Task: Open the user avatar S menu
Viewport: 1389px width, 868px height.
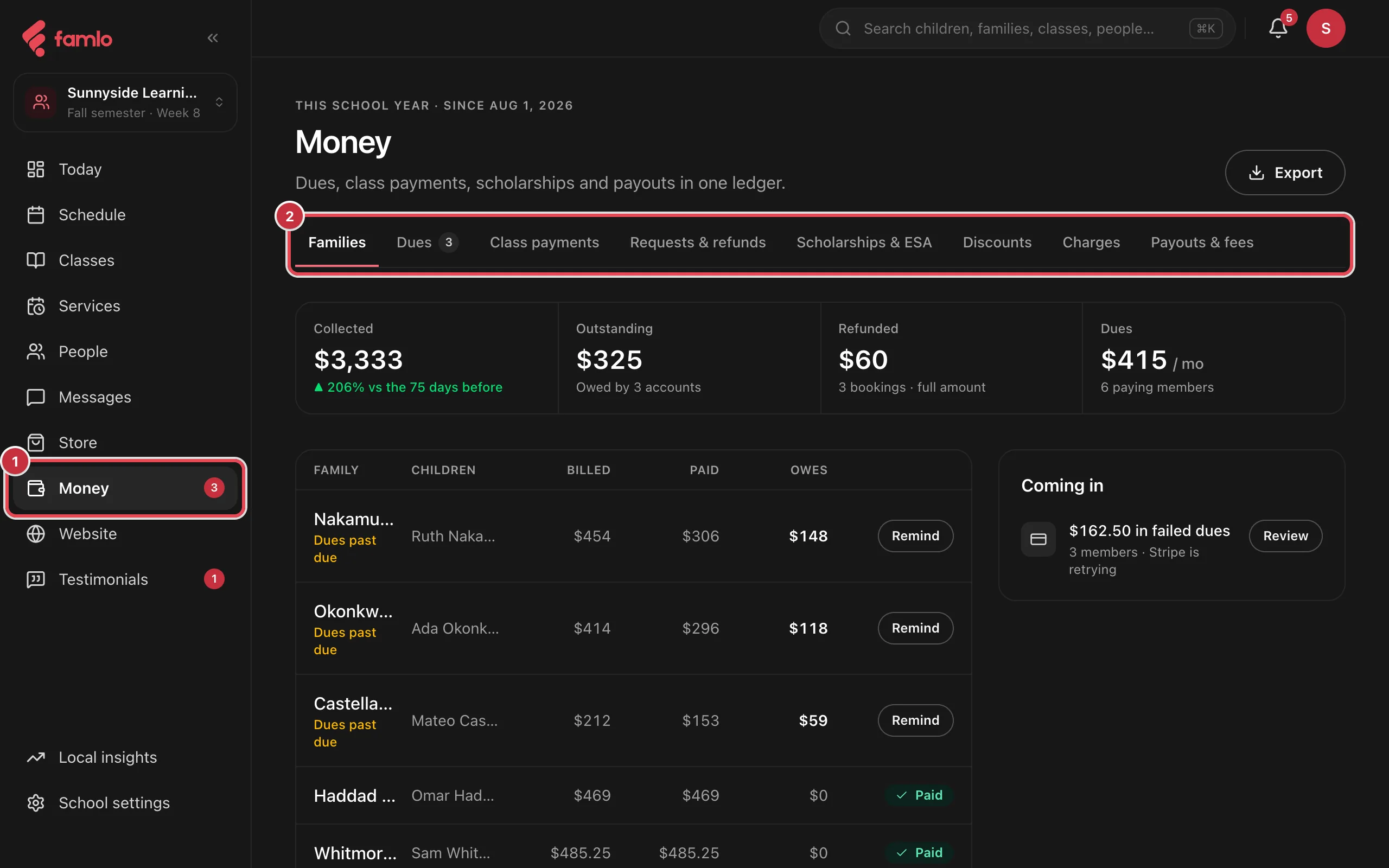Action: [x=1326, y=28]
